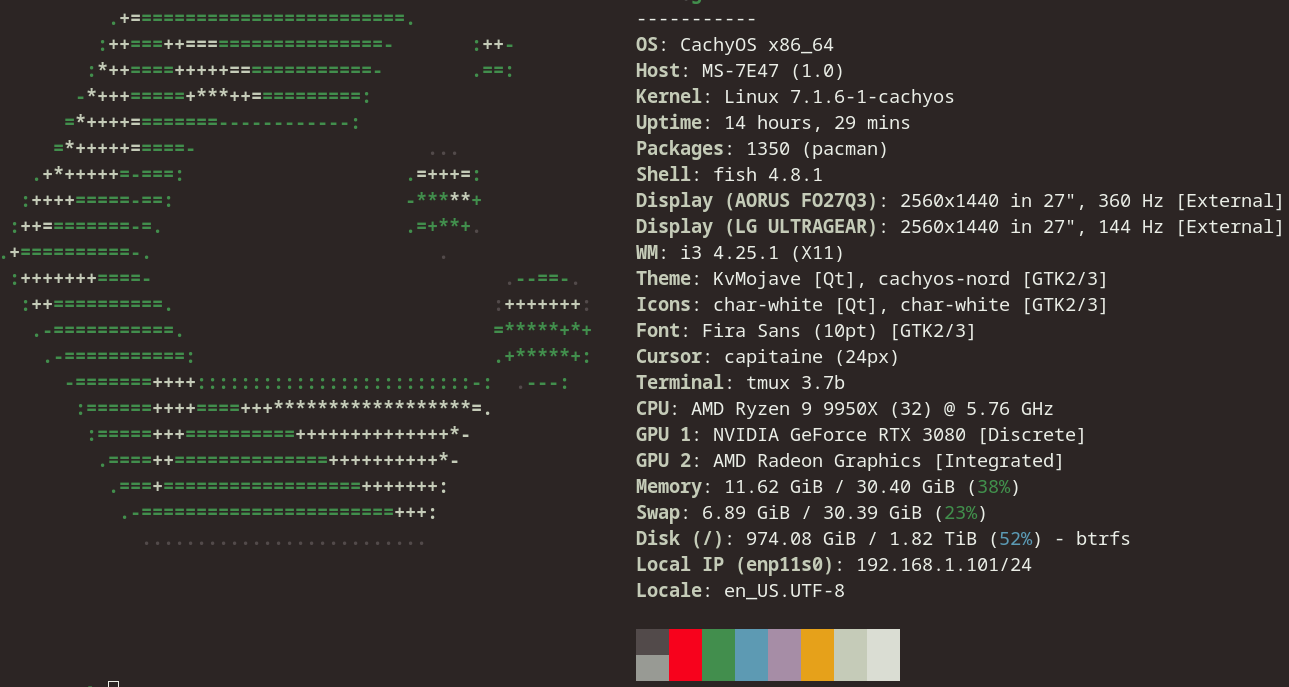Image resolution: width=1289 pixels, height=687 pixels.
Task: Click the bold 'Kernel' label
Action: [x=669, y=97]
